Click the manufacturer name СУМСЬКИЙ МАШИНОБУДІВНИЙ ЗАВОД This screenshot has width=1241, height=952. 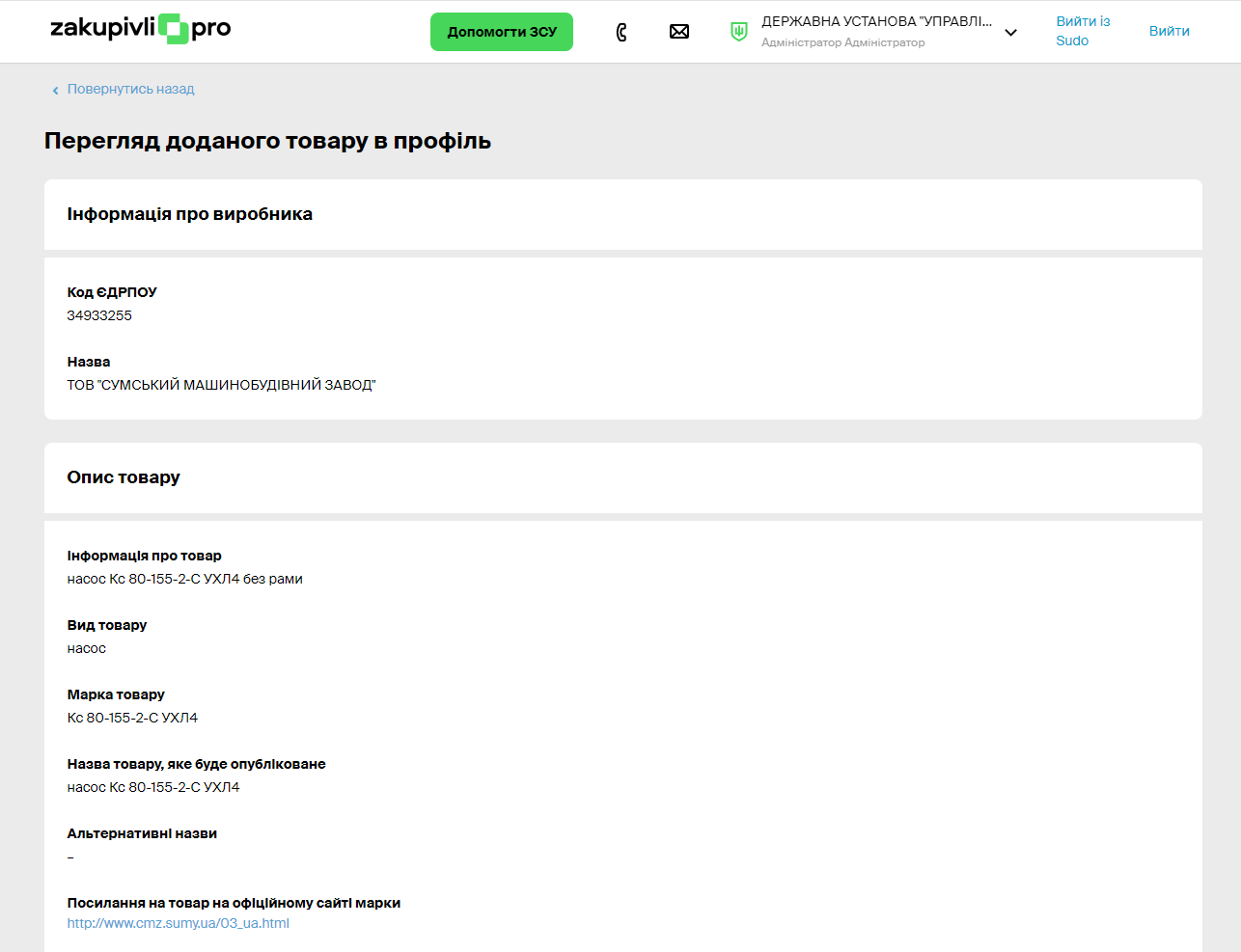coord(221,385)
